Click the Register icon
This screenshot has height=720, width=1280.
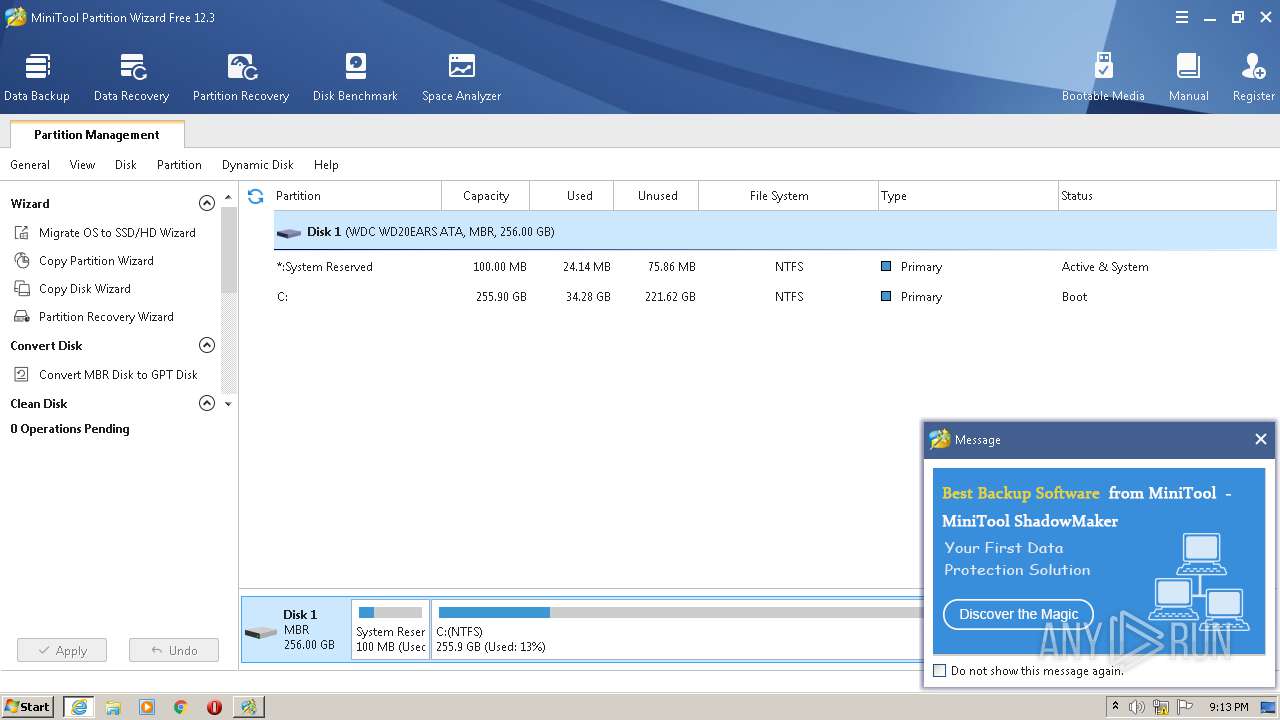pos(1253,78)
